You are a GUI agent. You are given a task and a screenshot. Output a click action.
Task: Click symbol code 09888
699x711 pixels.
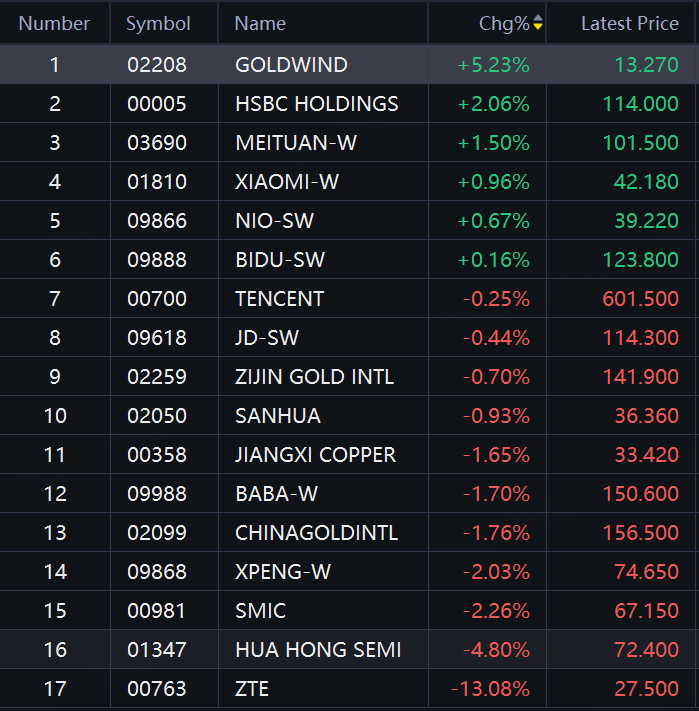pos(157,260)
